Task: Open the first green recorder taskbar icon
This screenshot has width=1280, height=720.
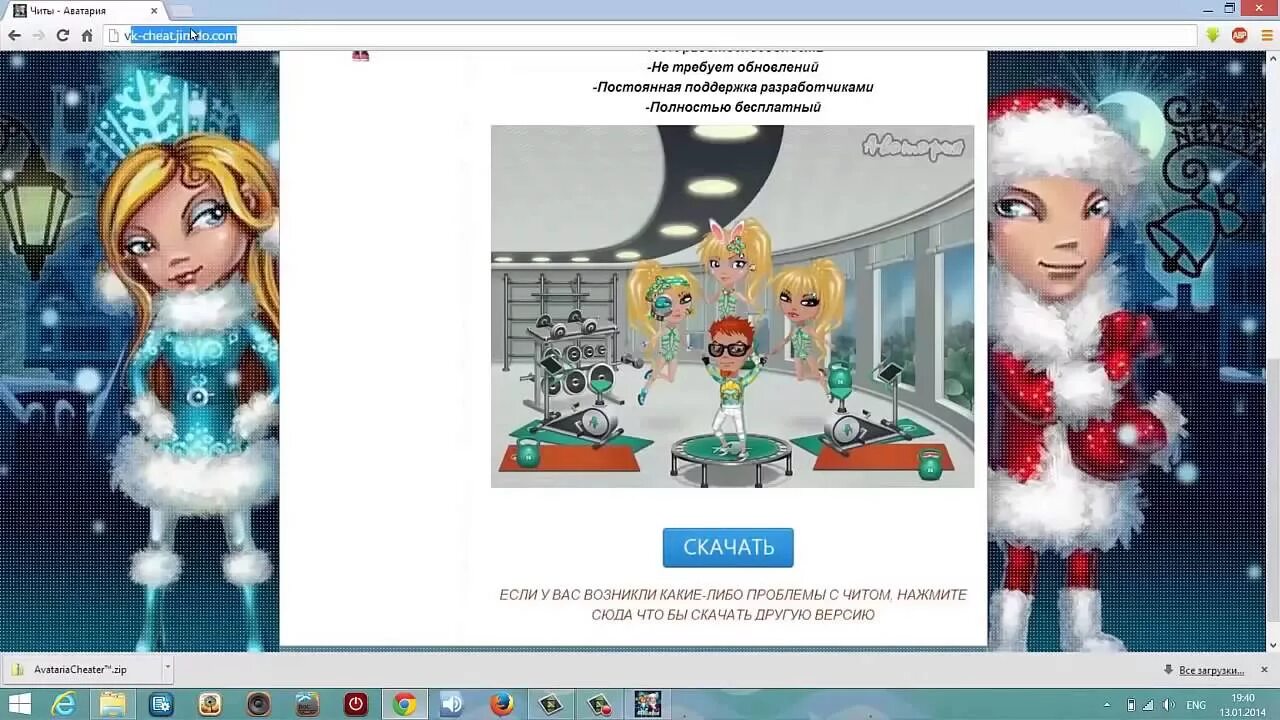Action: point(550,704)
